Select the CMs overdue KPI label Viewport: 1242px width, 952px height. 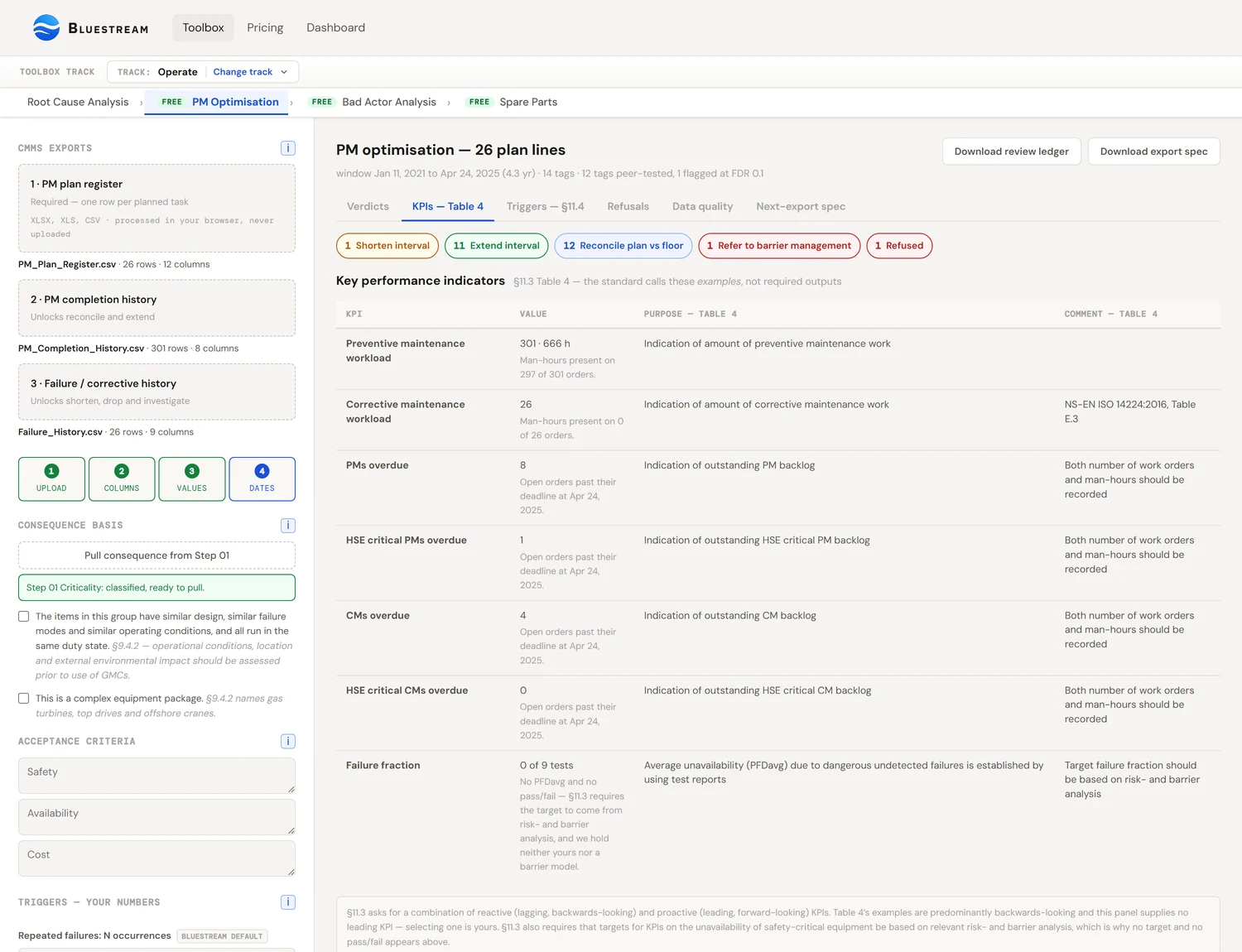[378, 616]
